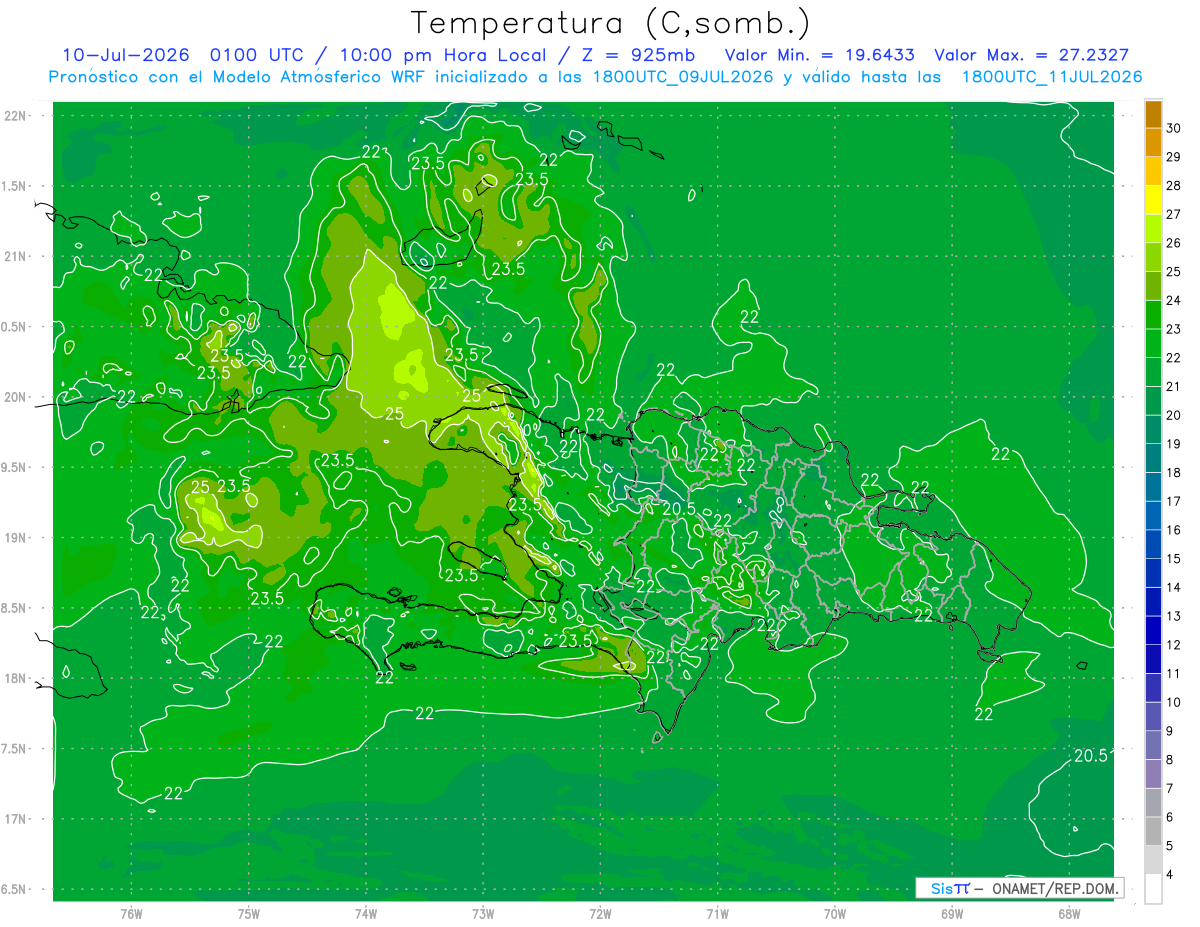Click the orange swatch between legend labels 29 and 30

click(x=1153, y=142)
